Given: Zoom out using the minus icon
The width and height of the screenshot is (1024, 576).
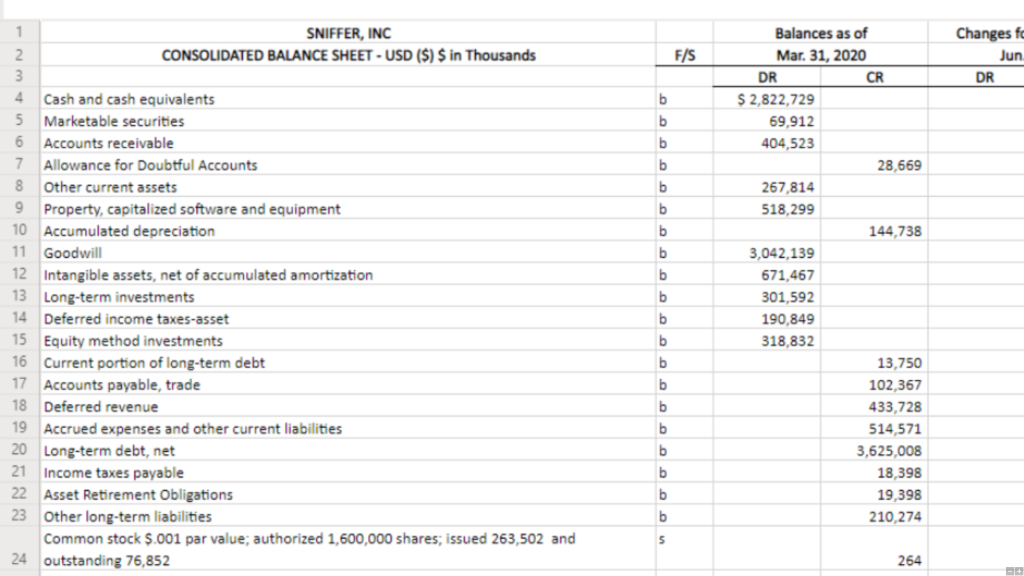Looking at the screenshot, I should pyautogui.click(x=1009, y=571).
